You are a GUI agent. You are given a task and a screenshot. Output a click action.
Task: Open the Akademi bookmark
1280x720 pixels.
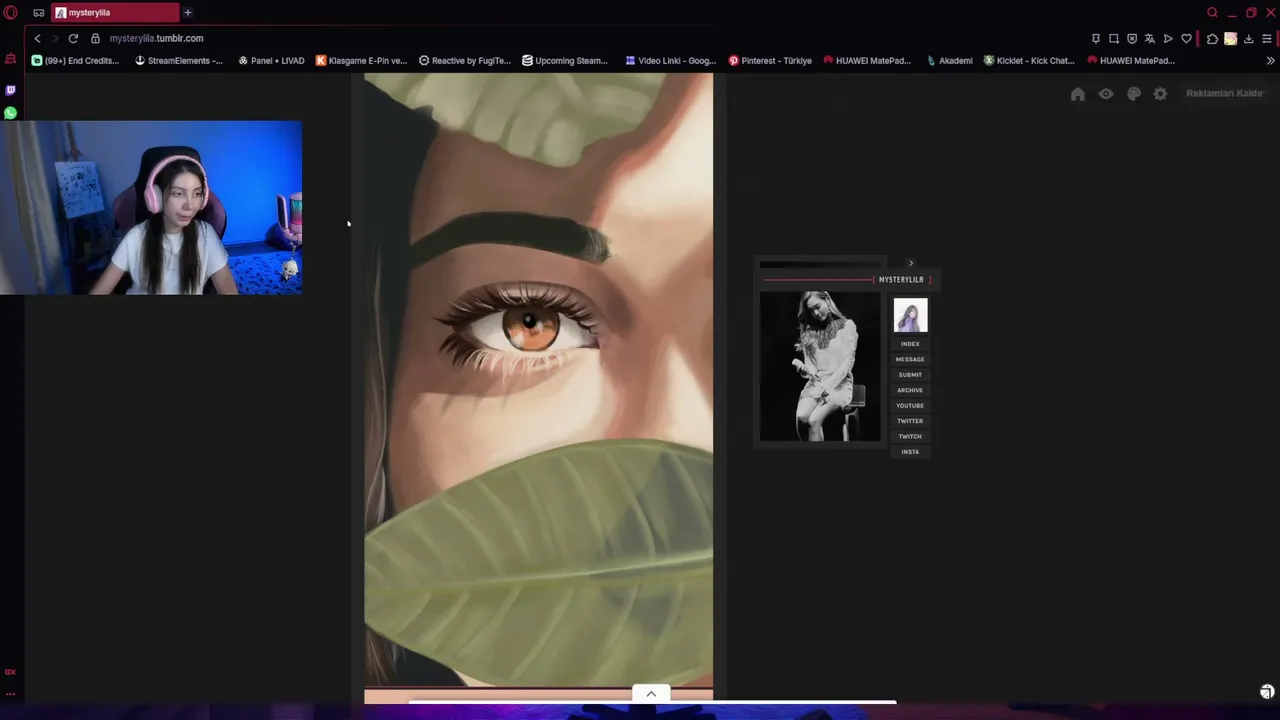(x=949, y=60)
